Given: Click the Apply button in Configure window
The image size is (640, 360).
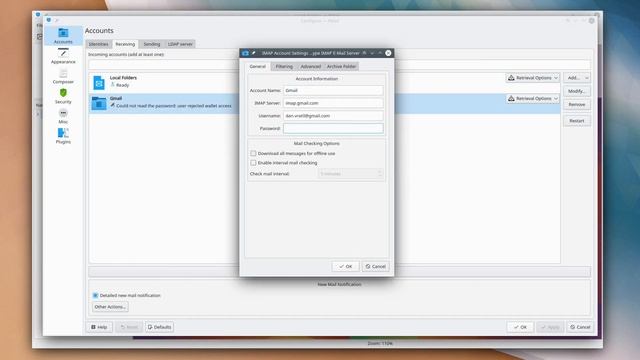Looking at the screenshot, I should [x=550, y=327].
